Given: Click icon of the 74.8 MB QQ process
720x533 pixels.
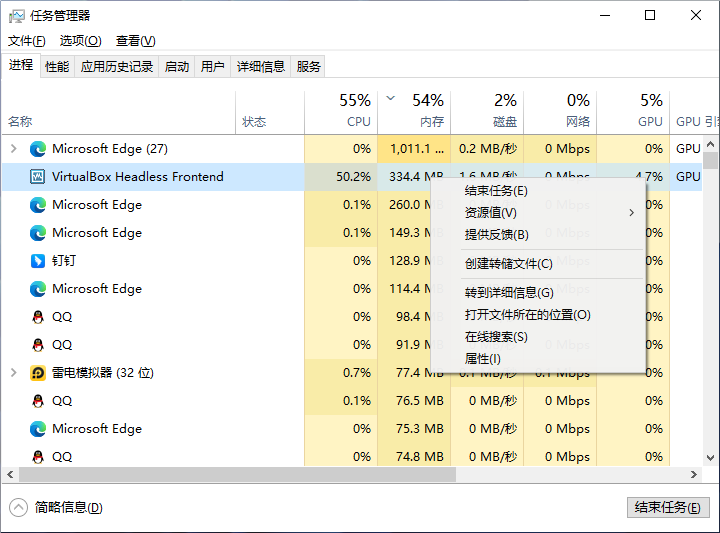Looking at the screenshot, I should pos(38,457).
